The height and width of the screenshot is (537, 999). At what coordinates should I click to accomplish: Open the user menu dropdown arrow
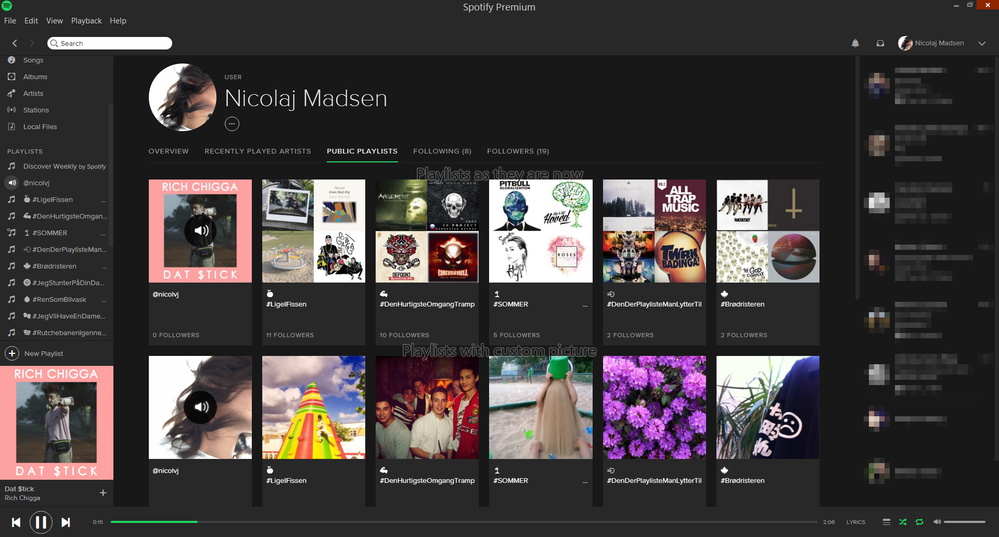[982, 43]
